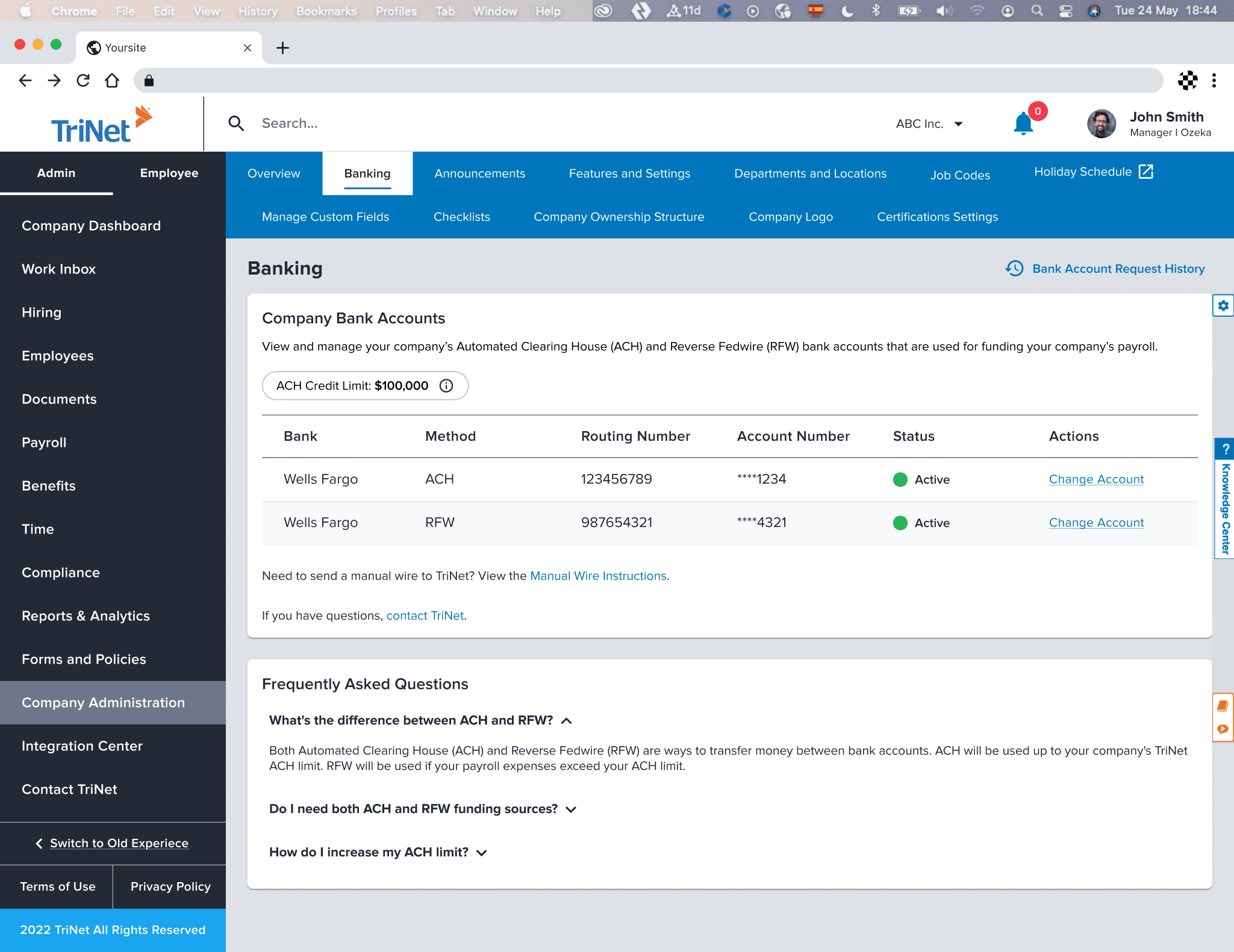Screen dimensions: 1234x952
Task: Open the ABC Inc. company dropdown
Action: click(929, 124)
